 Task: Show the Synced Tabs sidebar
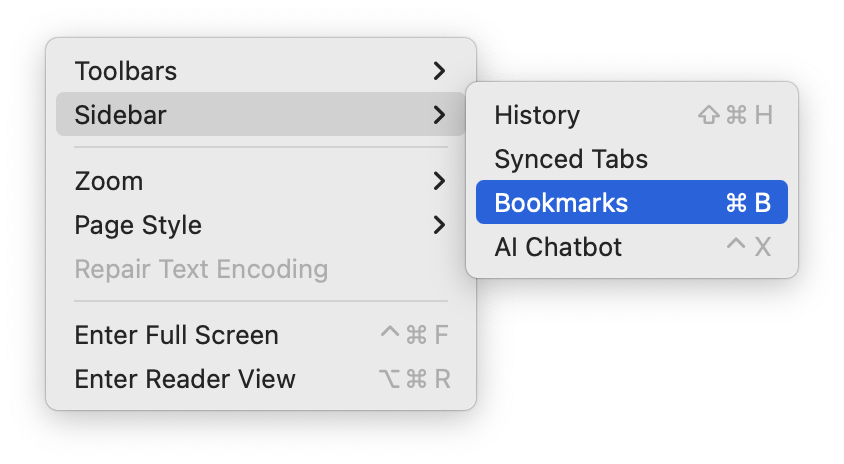[631, 159]
